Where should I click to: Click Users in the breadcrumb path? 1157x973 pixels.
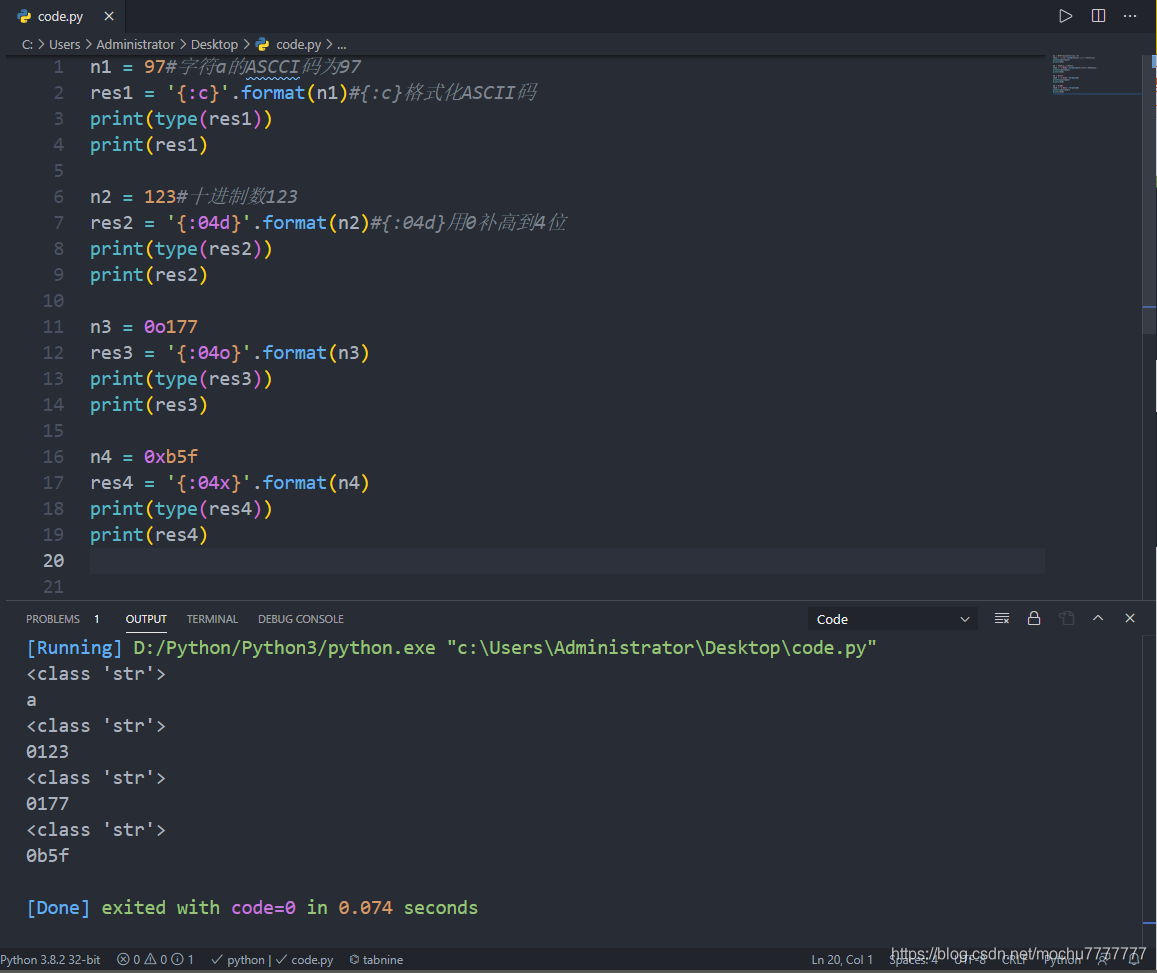(64, 44)
